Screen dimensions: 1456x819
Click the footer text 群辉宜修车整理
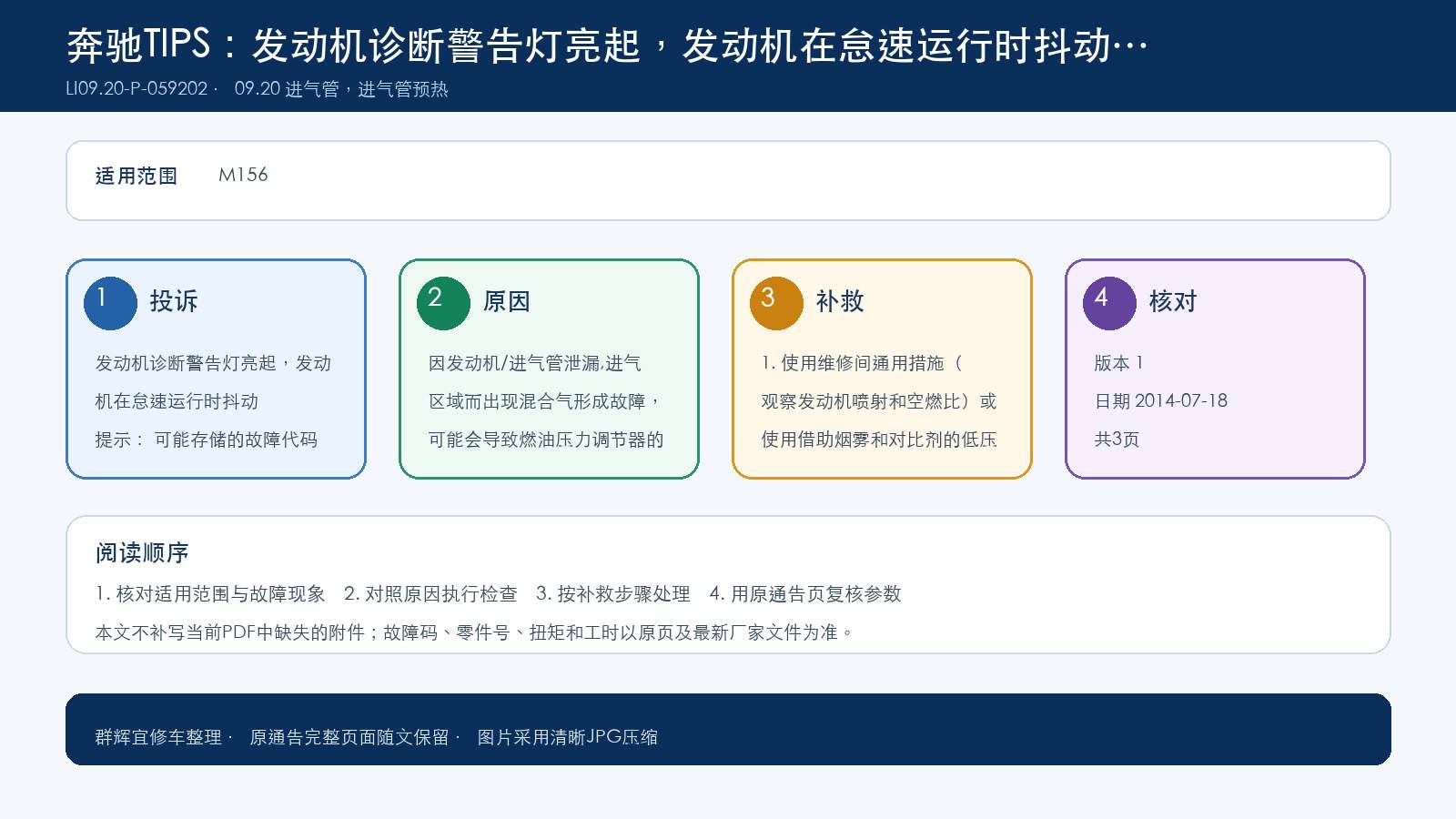click(x=158, y=737)
